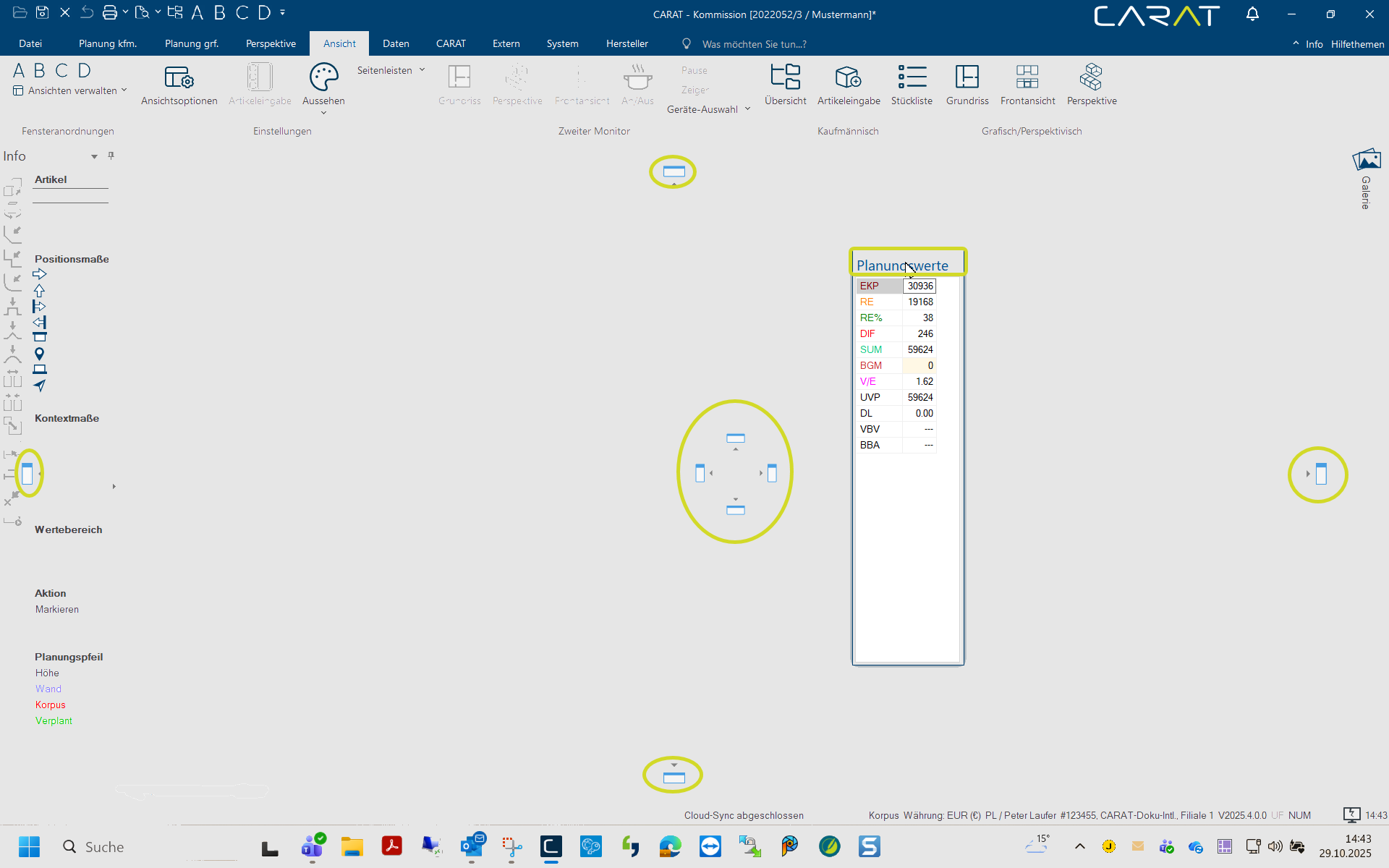
Task: Pin the Info panel
Action: (111, 156)
